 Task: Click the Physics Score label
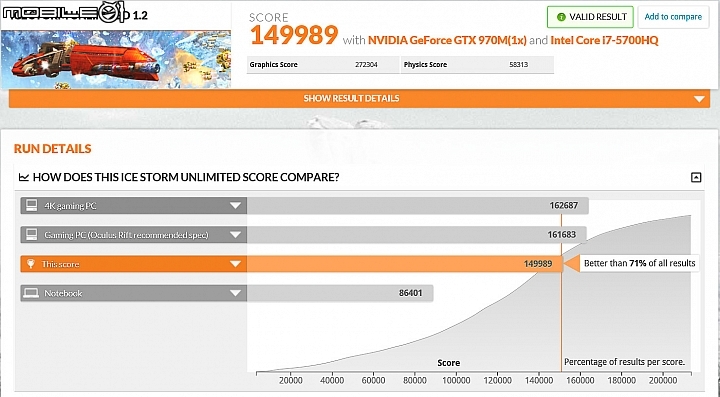pos(425,65)
